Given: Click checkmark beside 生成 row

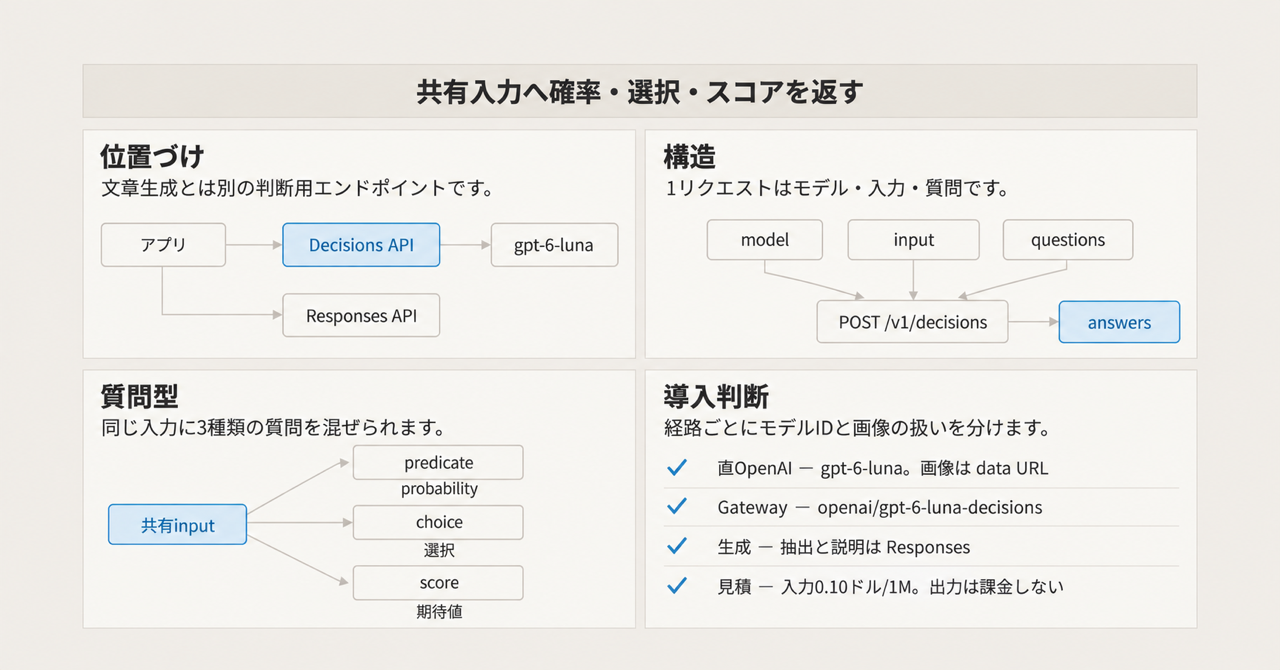Looking at the screenshot, I should tap(677, 547).
